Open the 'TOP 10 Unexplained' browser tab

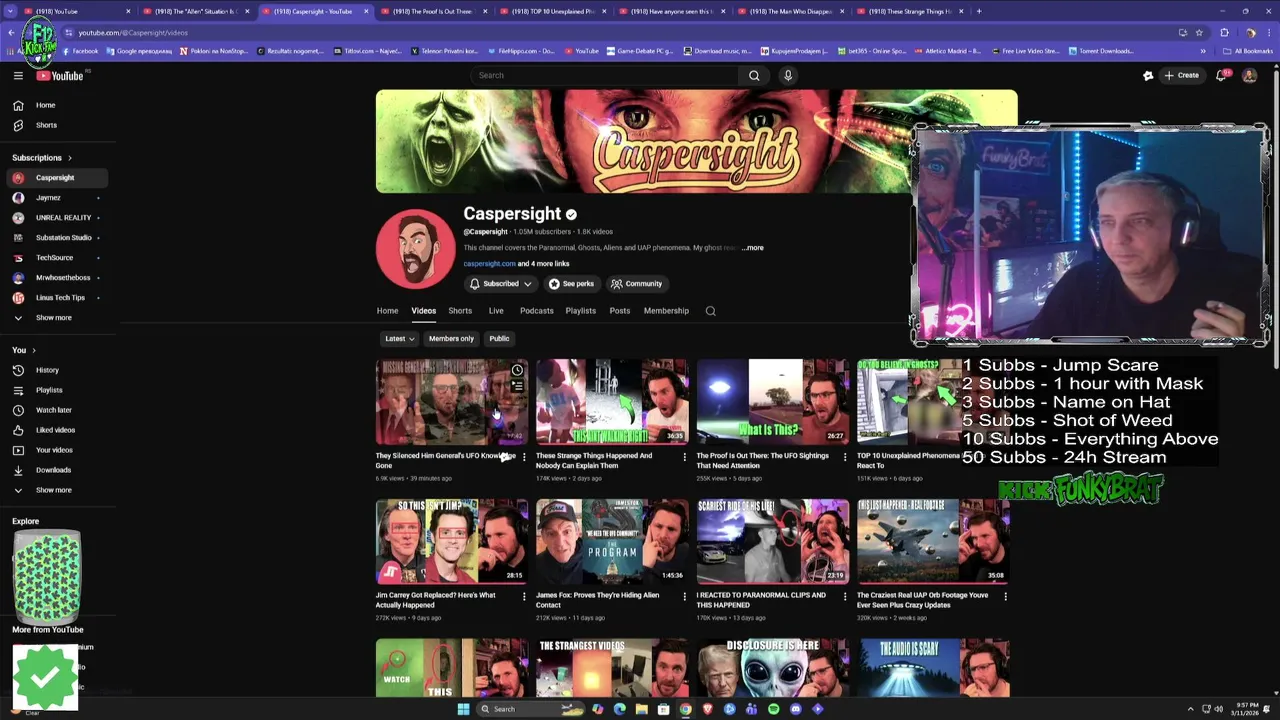[553, 11]
